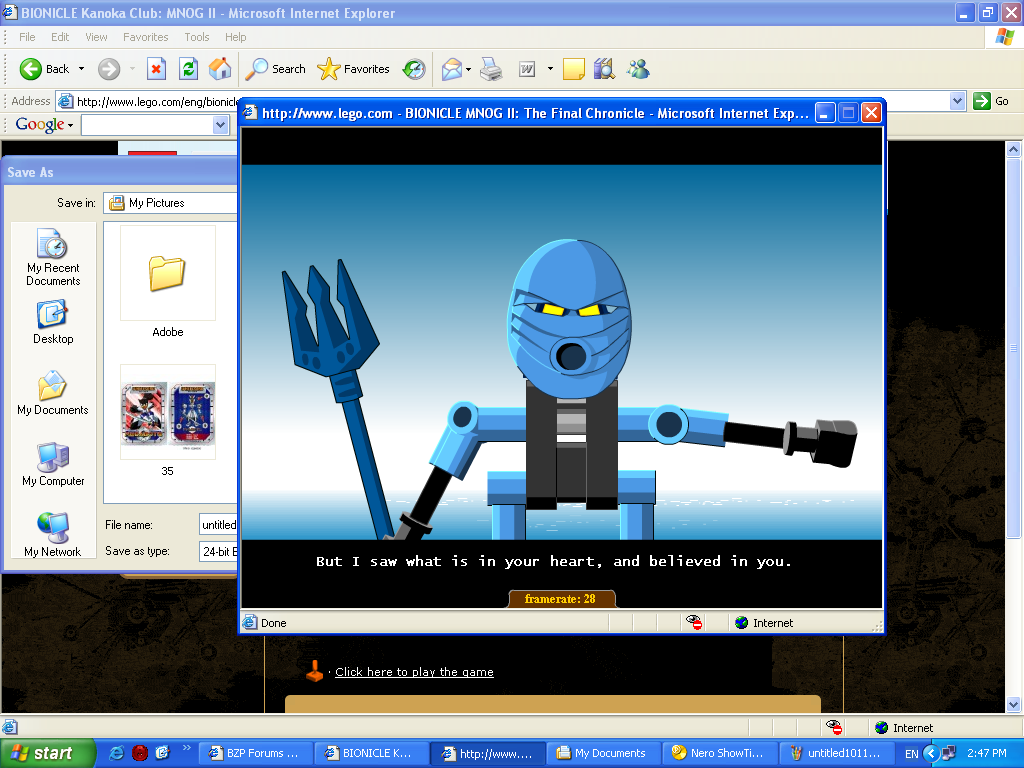Click the Forward arrow button
This screenshot has width=1024, height=768.
click(x=109, y=69)
